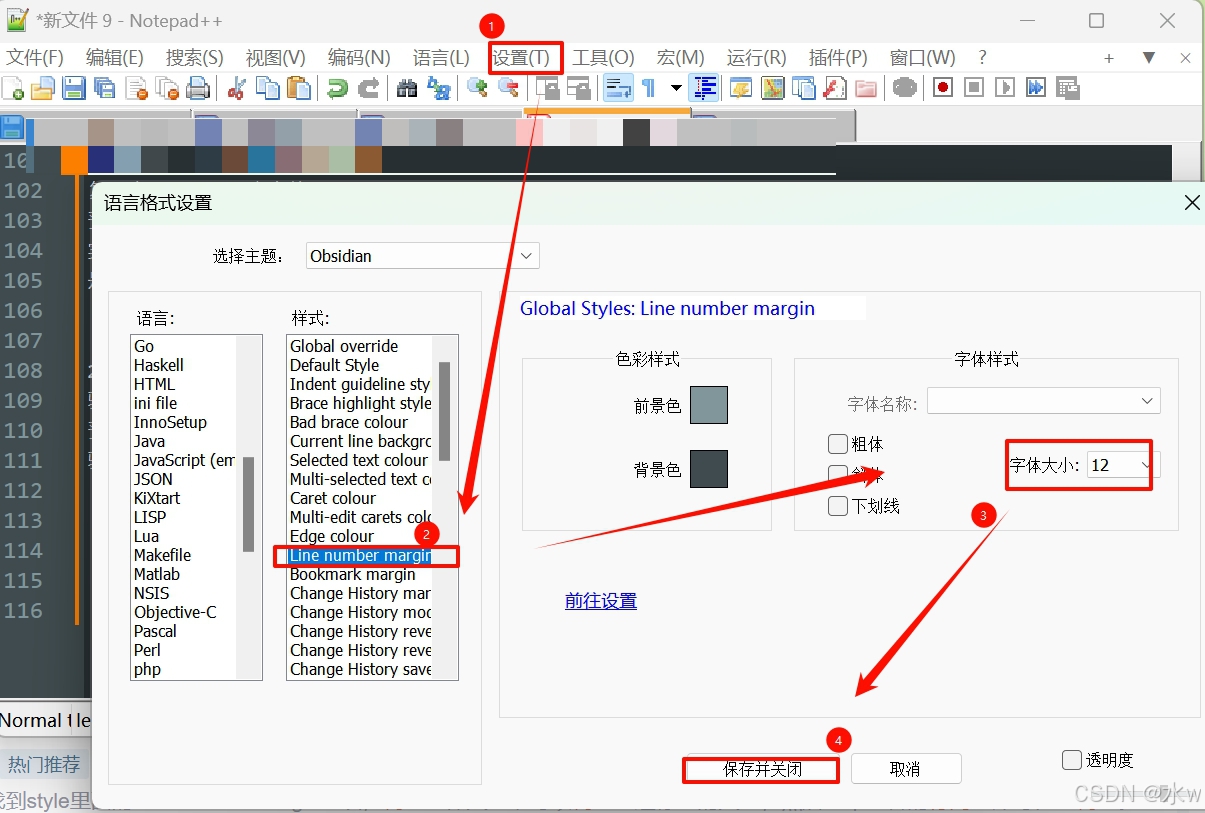Screen dimensions: 1205x813
Task: Click the 样式 list scrollbar thumb
Action: pos(444,410)
